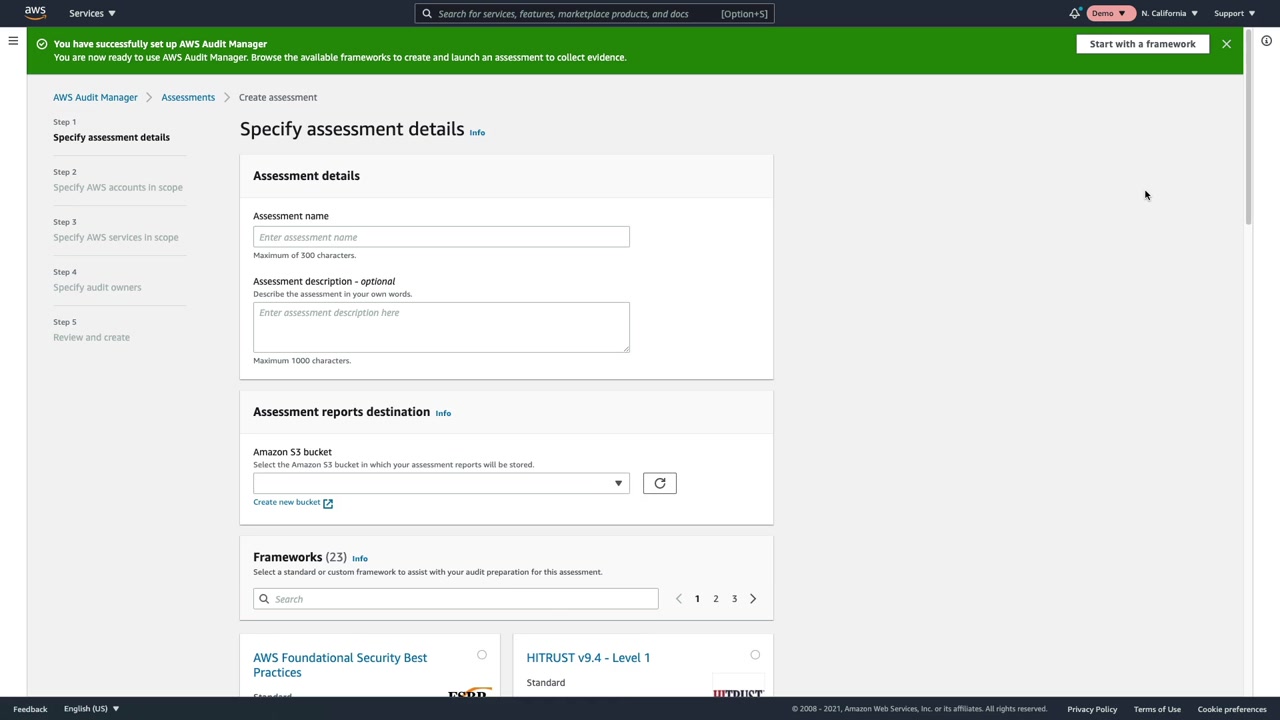Select AWS Foundational Security Best Practices radio
Viewport: 1280px width, 720px height.
(482, 655)
